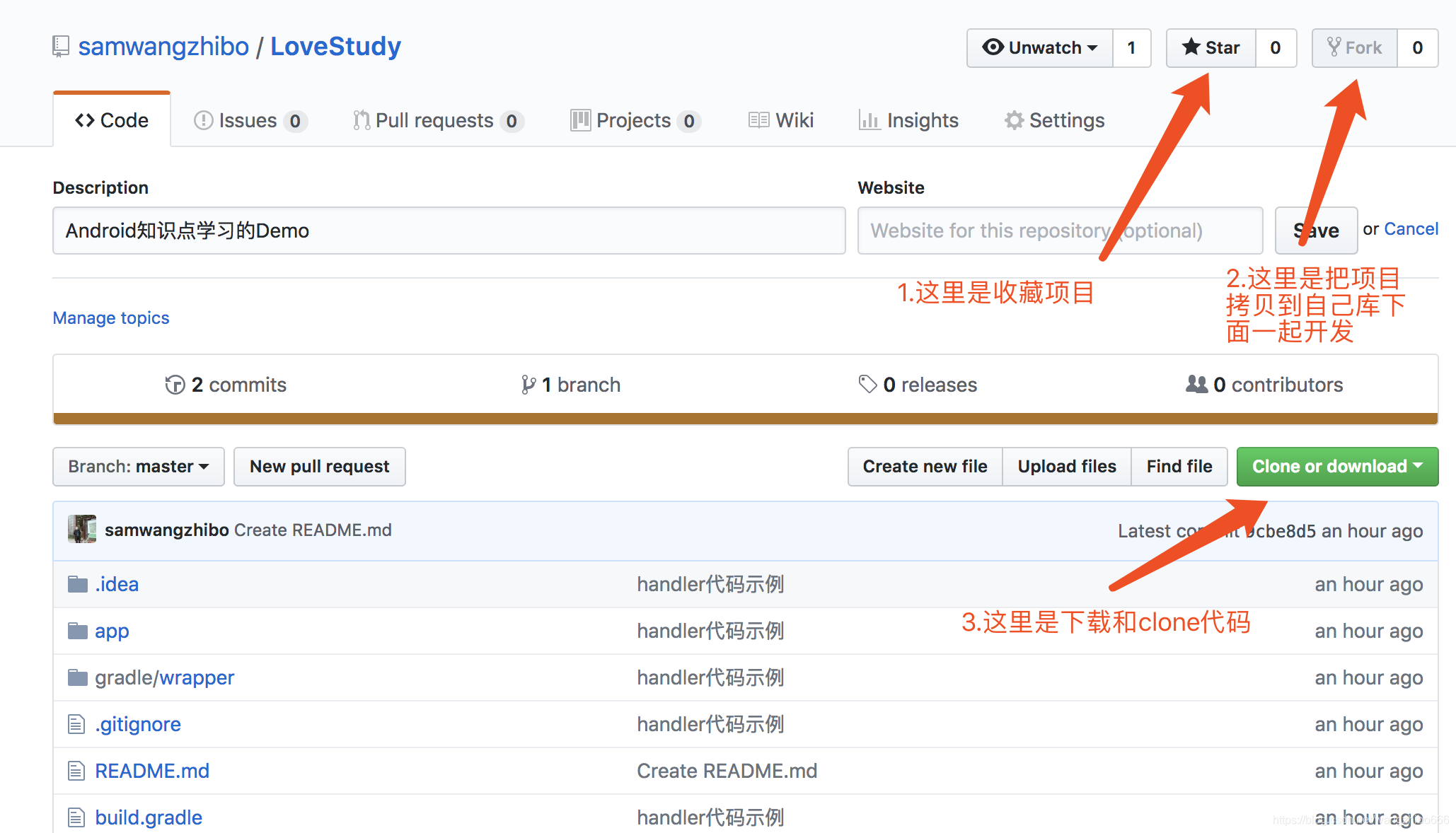Viewport: 1456px width, 833px height.
Task: Select the Code tab
Action: tap(112, 120)
